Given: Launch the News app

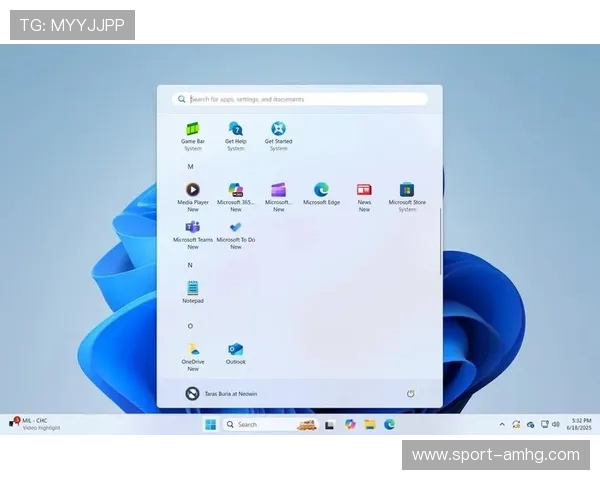Looking at the screenshot, I should click(364, 190).
